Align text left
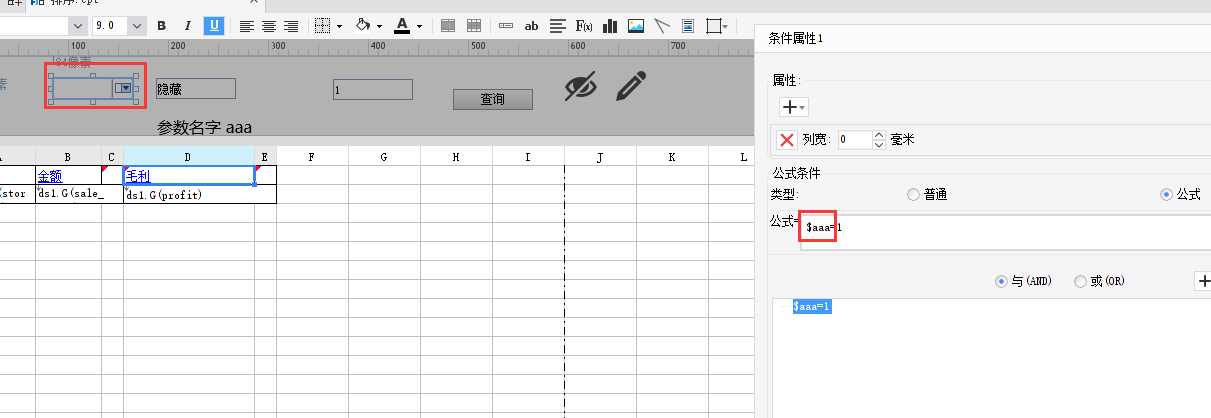 246,26
